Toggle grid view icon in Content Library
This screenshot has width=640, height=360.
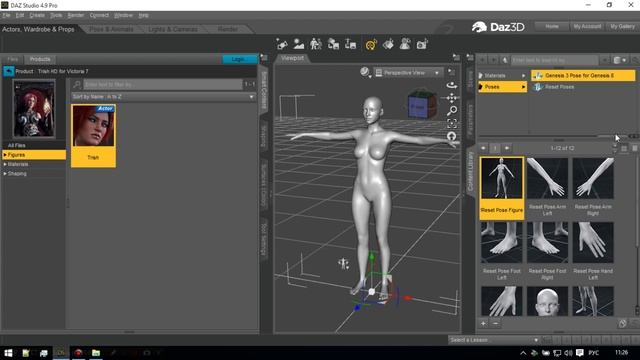[x=624, y=149]
